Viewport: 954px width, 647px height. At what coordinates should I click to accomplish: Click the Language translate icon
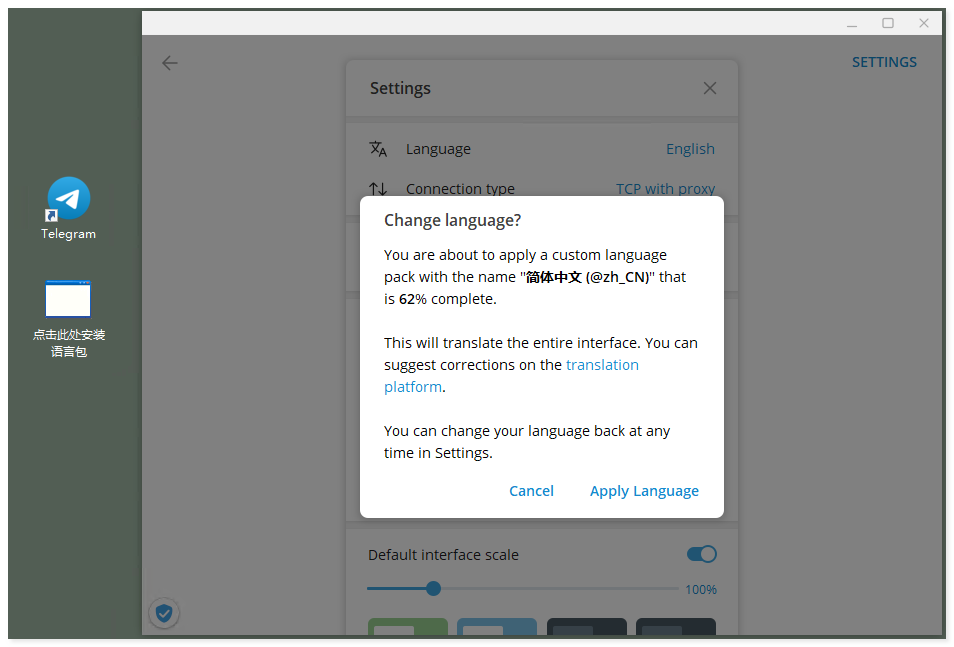(378, 149)
